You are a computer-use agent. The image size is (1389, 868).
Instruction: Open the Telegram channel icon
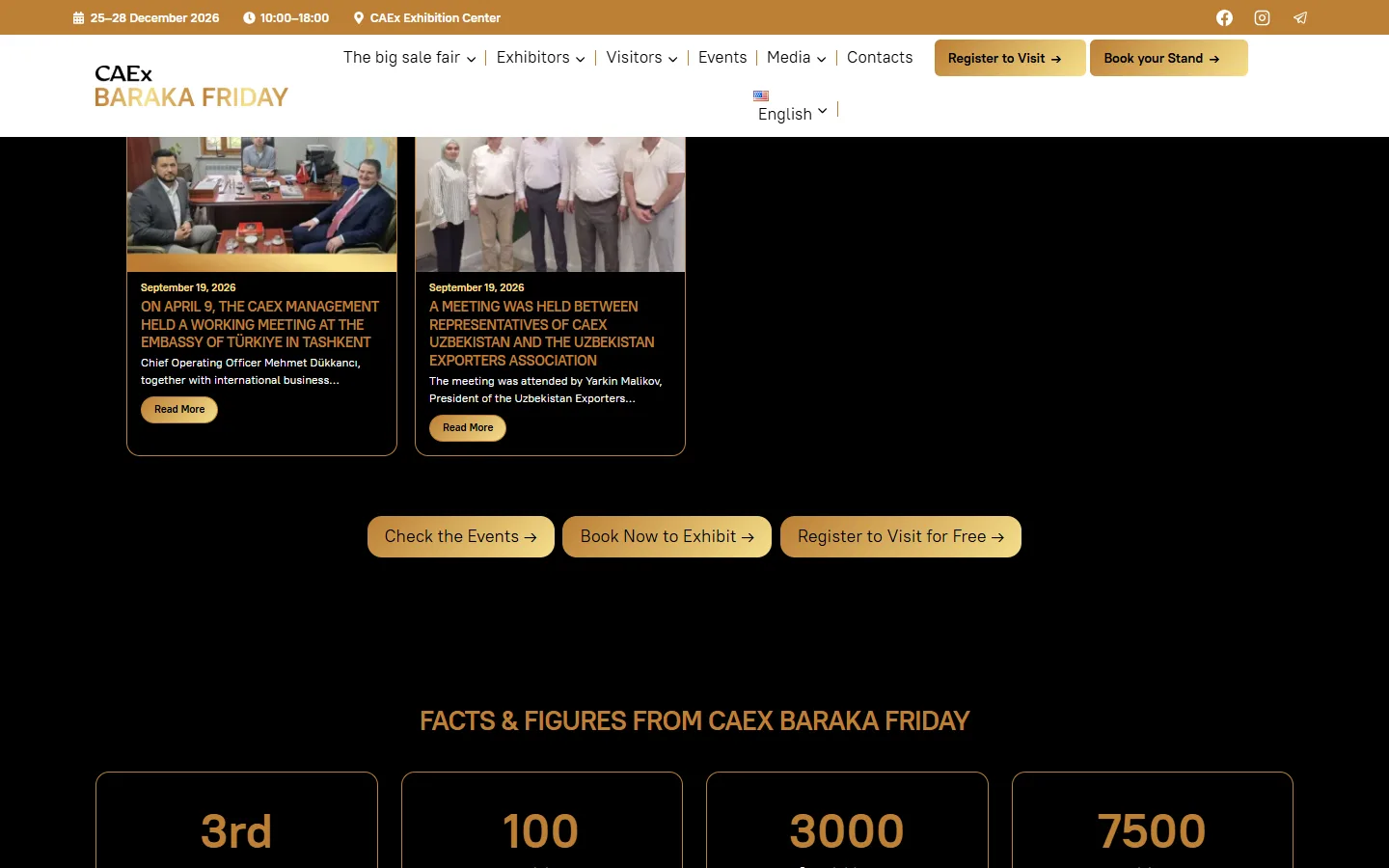1300,17
